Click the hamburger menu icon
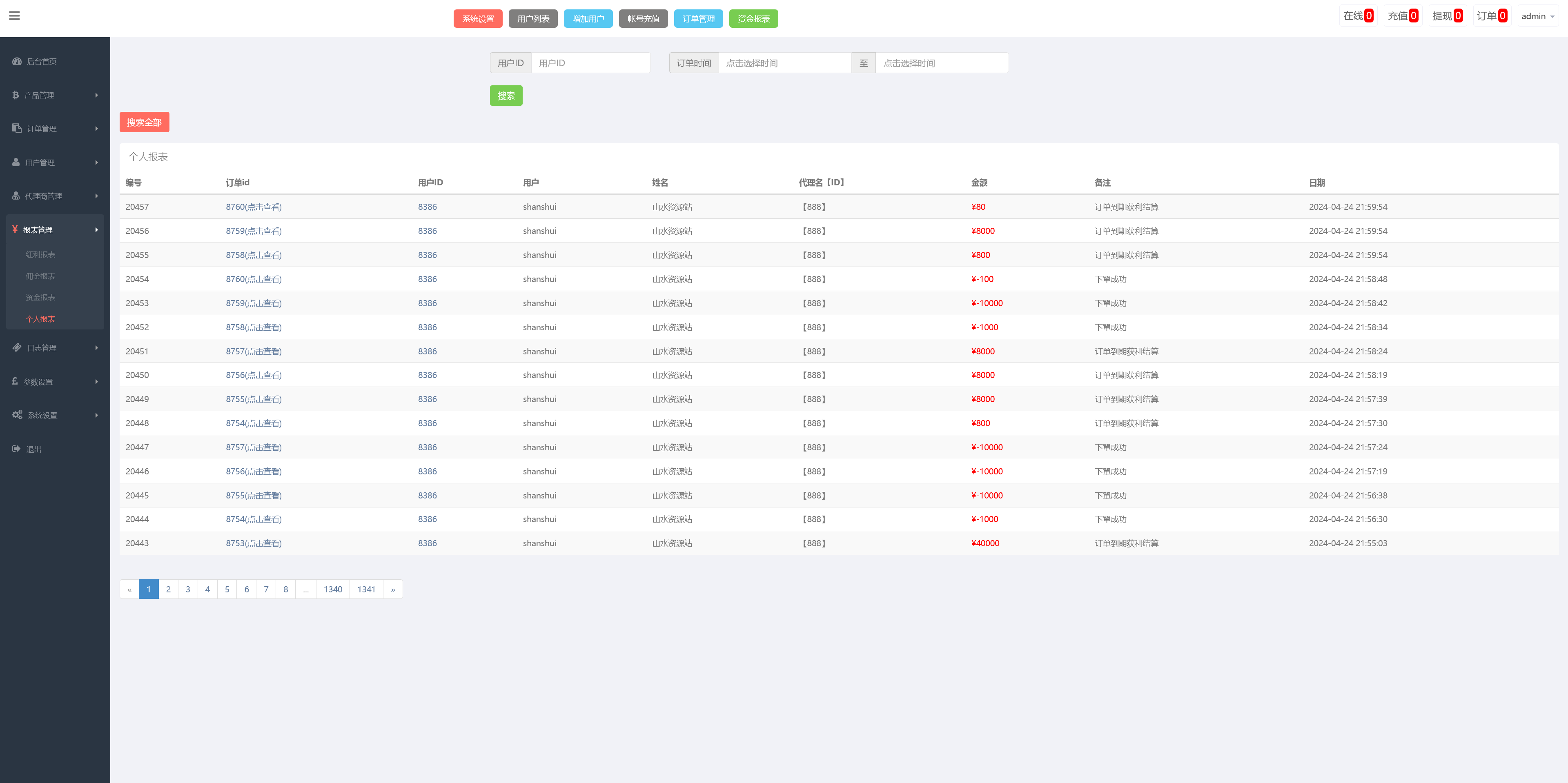1568x783 pixels. pos(15,16)
